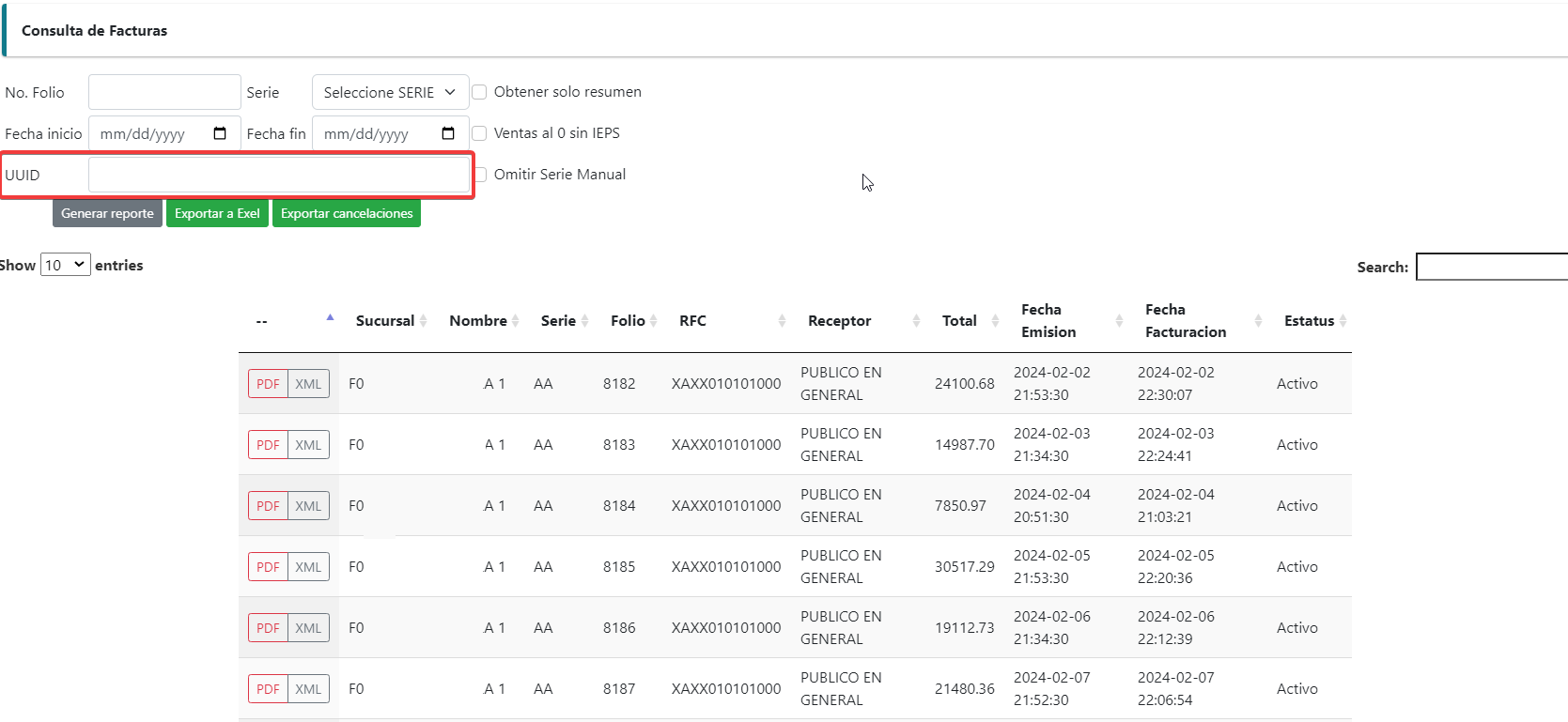Screen dimensions: 1568x722
Task: Sort table by Folio column arrows
Action: (653, 321)
